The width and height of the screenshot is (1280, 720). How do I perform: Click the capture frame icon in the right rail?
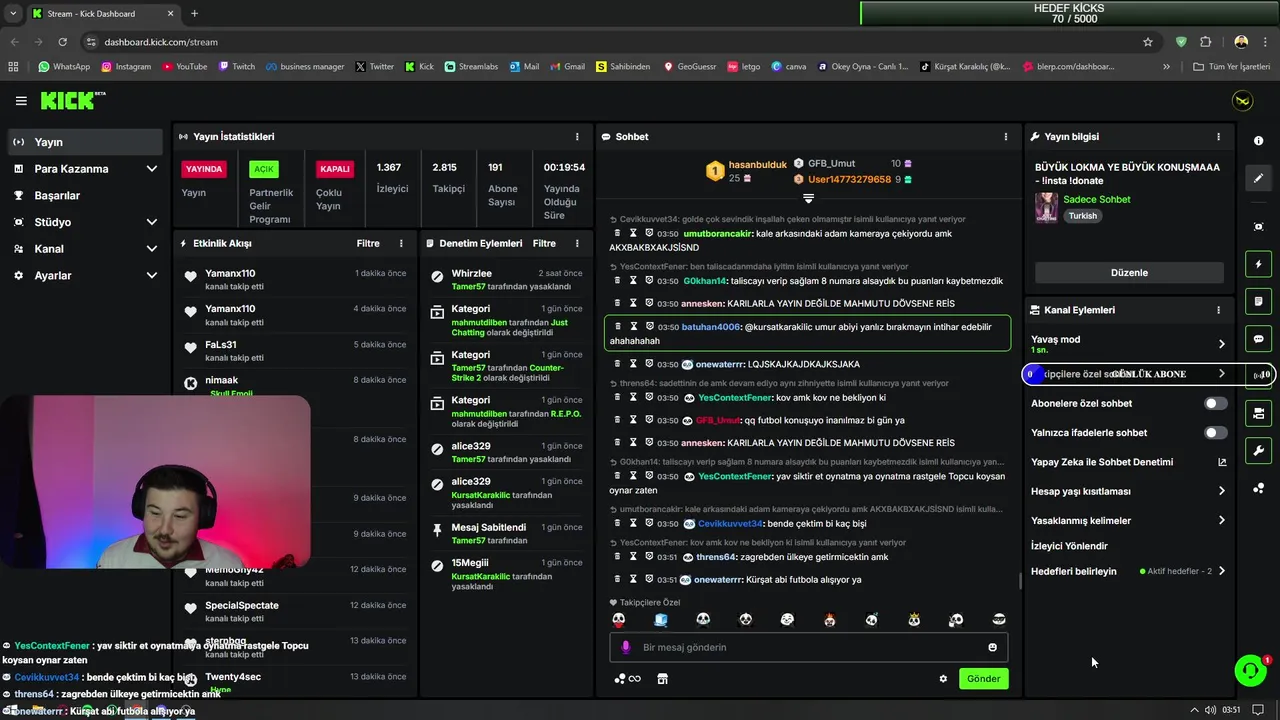pos(1258,227)
